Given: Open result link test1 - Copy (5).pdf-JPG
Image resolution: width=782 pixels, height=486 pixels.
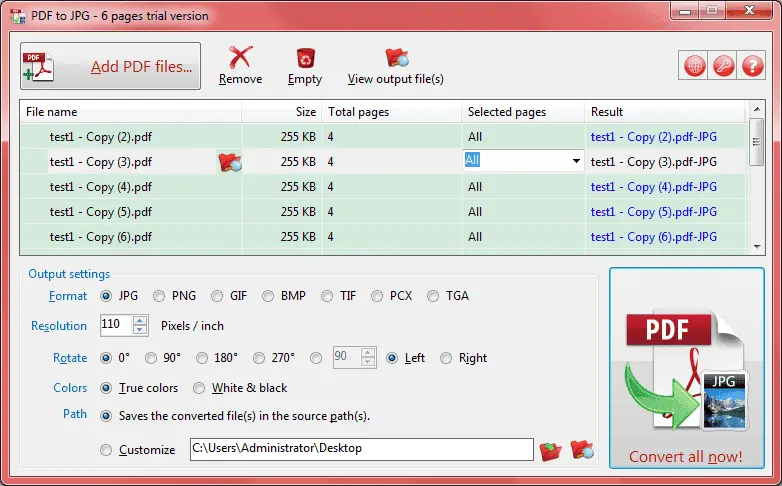Looking at the screenshot, I should click(654, 212).
